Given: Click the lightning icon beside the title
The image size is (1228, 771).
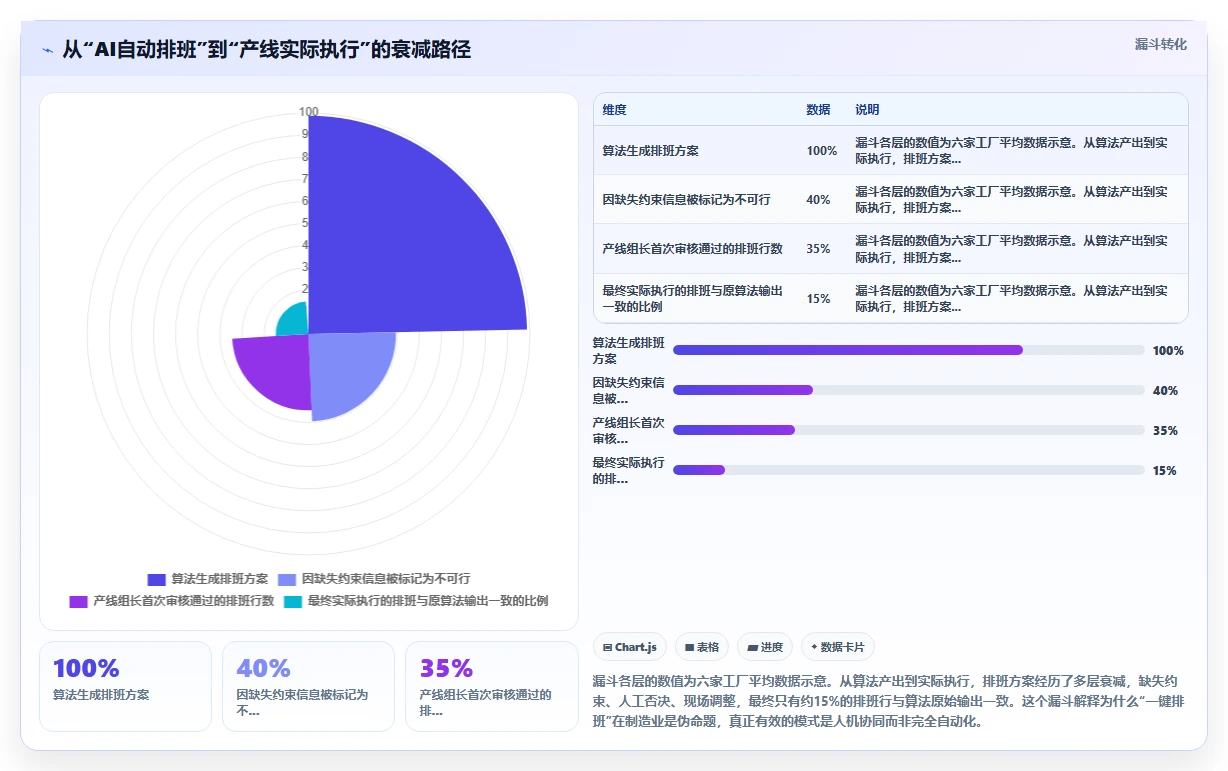Looking at the screenshot, I should click(x=48, y=50).
